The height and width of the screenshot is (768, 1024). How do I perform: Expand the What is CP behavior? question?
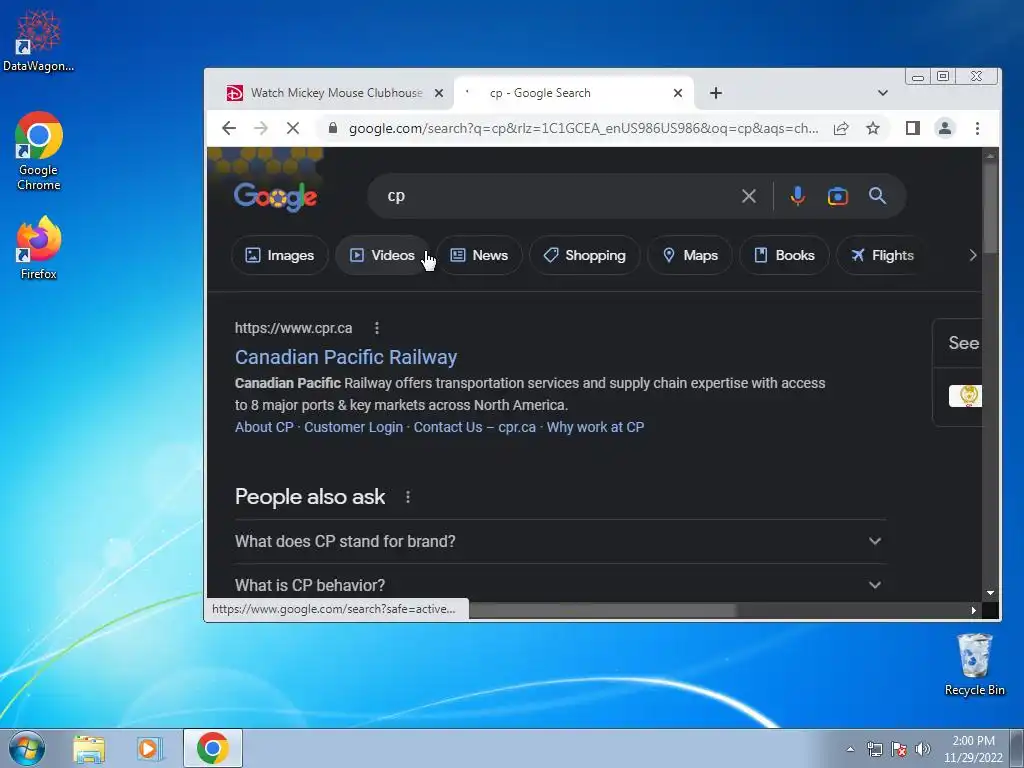560,584
